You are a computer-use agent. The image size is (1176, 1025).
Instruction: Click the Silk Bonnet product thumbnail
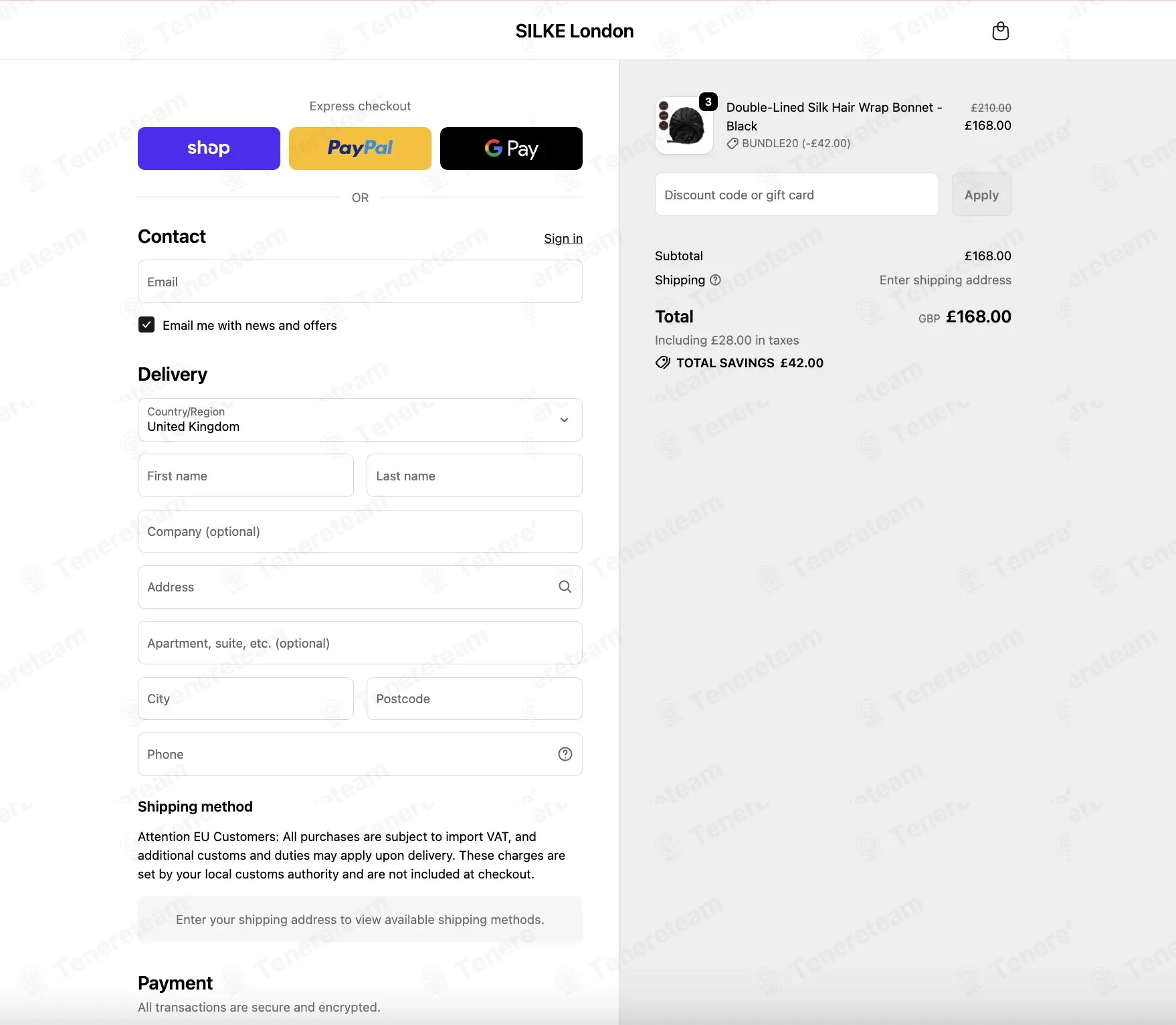[x=684, y=126]
